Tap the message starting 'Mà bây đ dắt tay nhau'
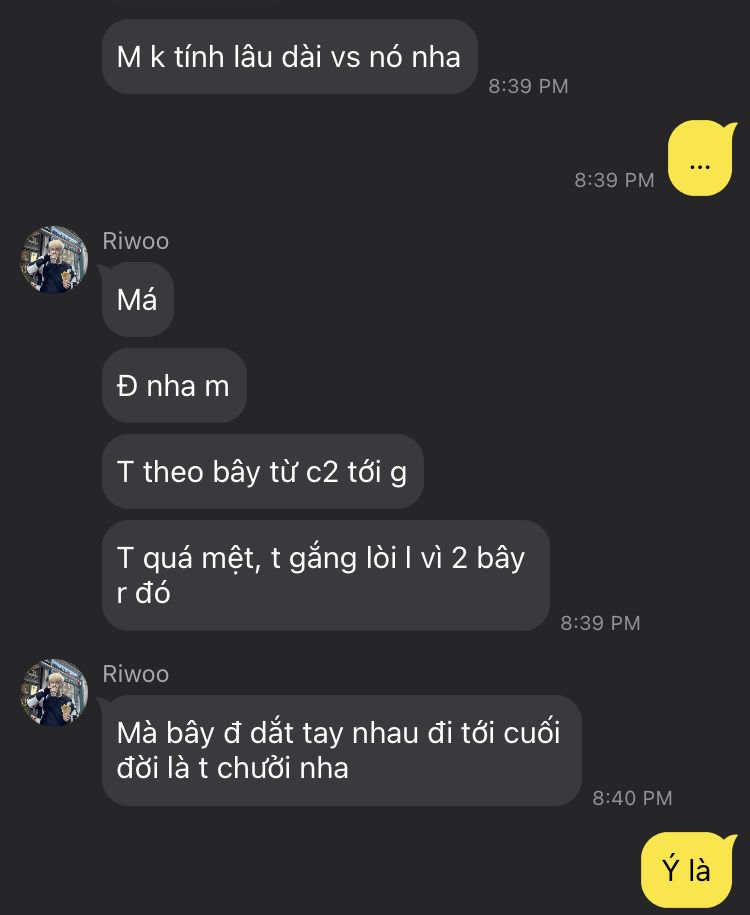 [x=341, y=750]
